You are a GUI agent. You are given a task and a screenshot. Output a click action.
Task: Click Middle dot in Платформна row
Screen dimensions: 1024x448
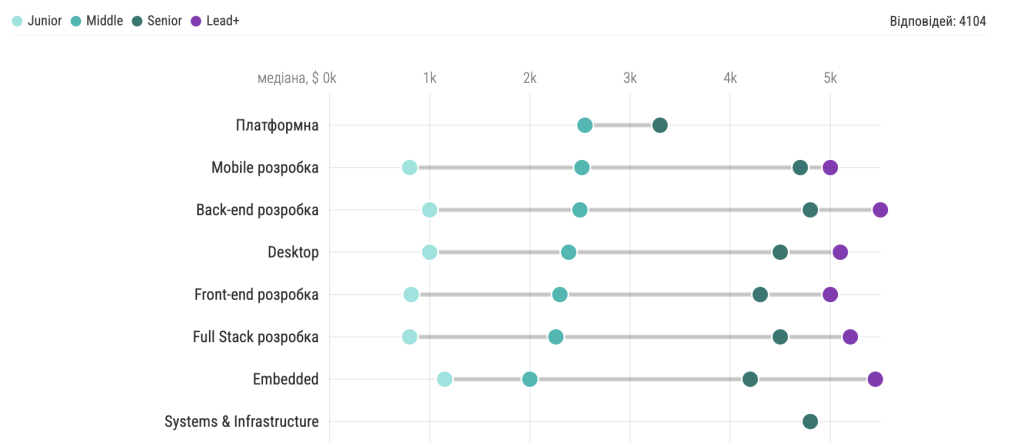pyautogui.click(x=585, y=125)
